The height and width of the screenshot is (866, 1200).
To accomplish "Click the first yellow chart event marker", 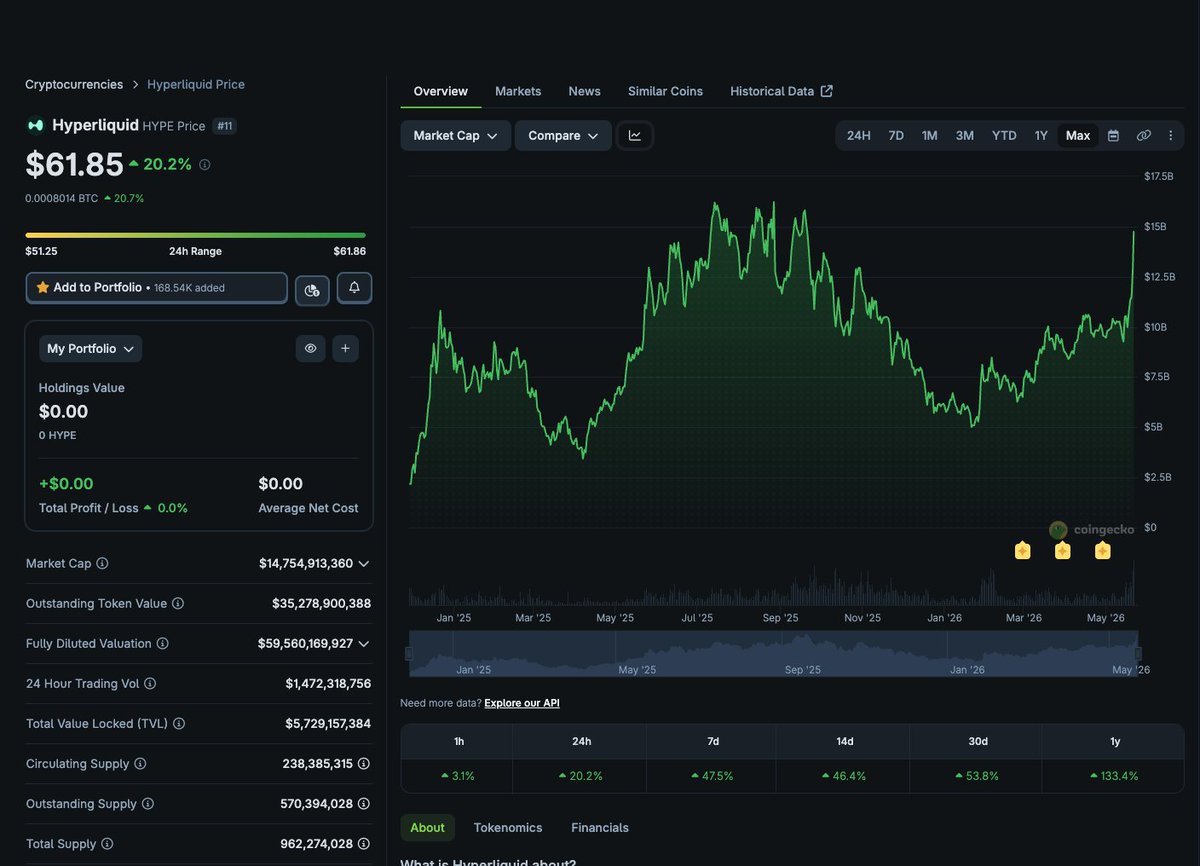I will click(x=1022, y=550).
